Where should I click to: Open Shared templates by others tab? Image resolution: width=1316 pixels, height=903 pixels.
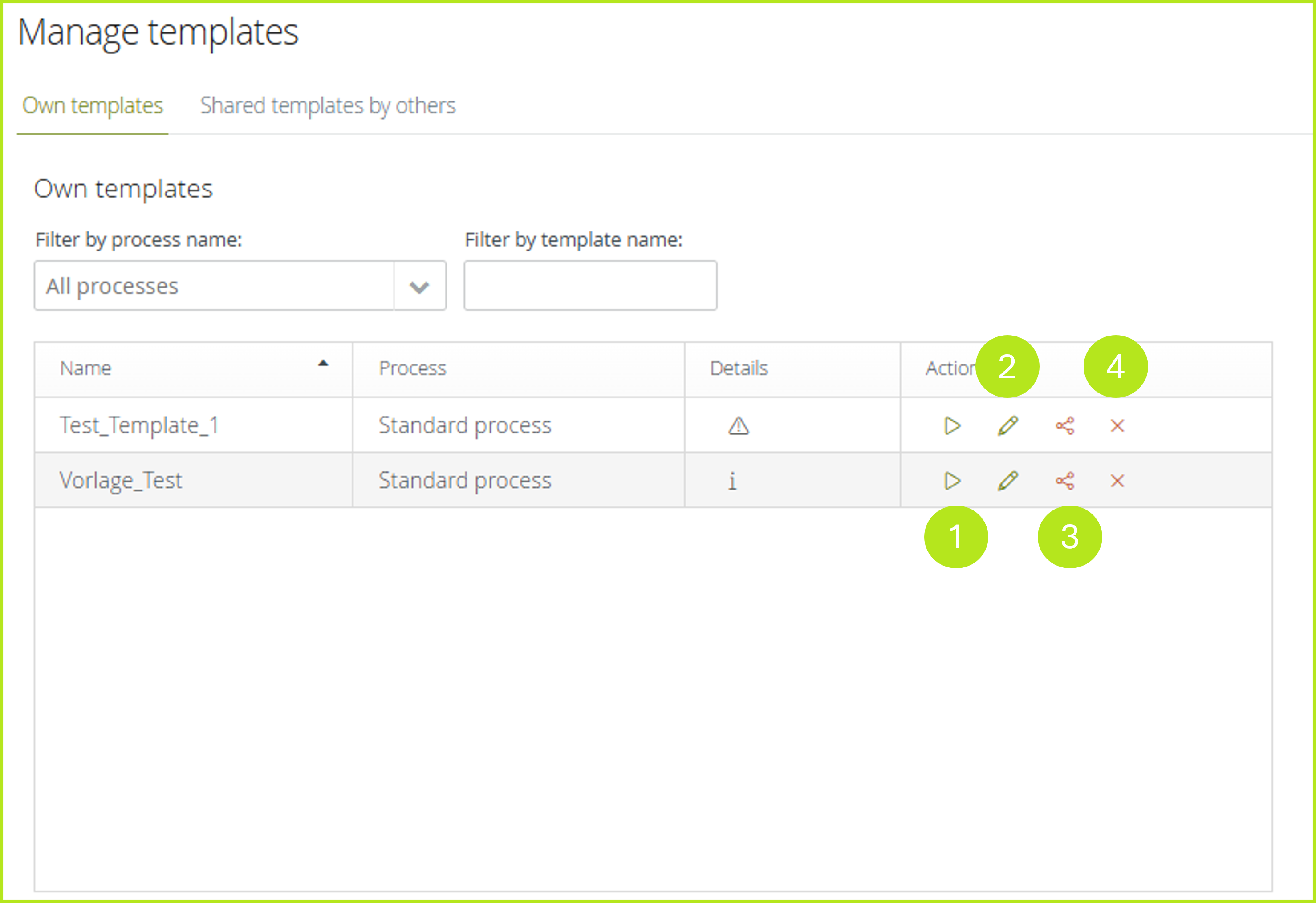(328, 106)
